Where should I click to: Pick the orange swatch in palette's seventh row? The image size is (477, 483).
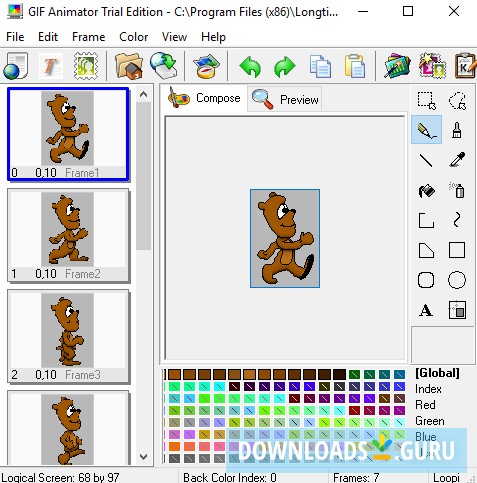pyautogui.click(x=174, y=446)
